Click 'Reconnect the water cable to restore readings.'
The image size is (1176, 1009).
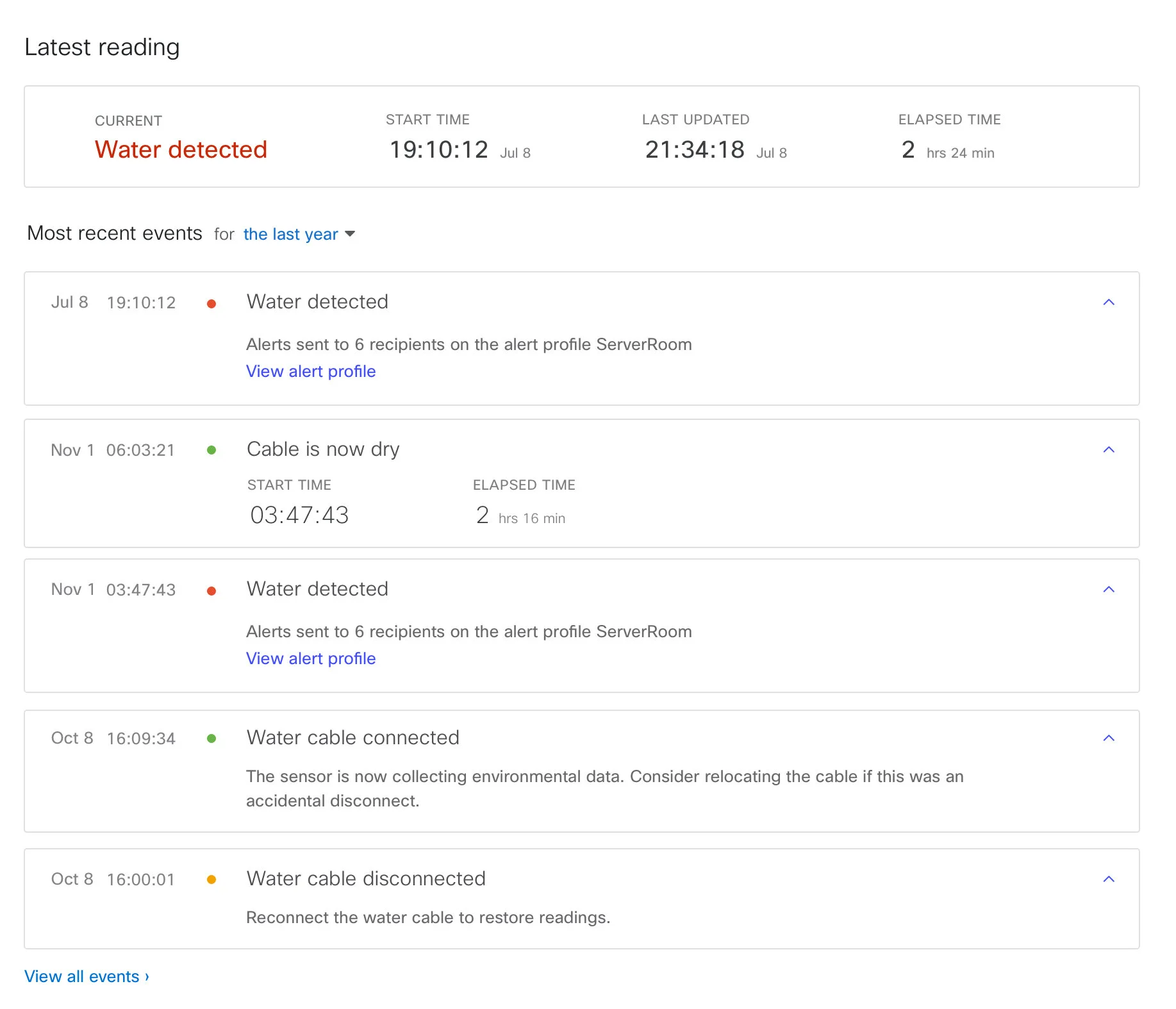click(428, 917)
